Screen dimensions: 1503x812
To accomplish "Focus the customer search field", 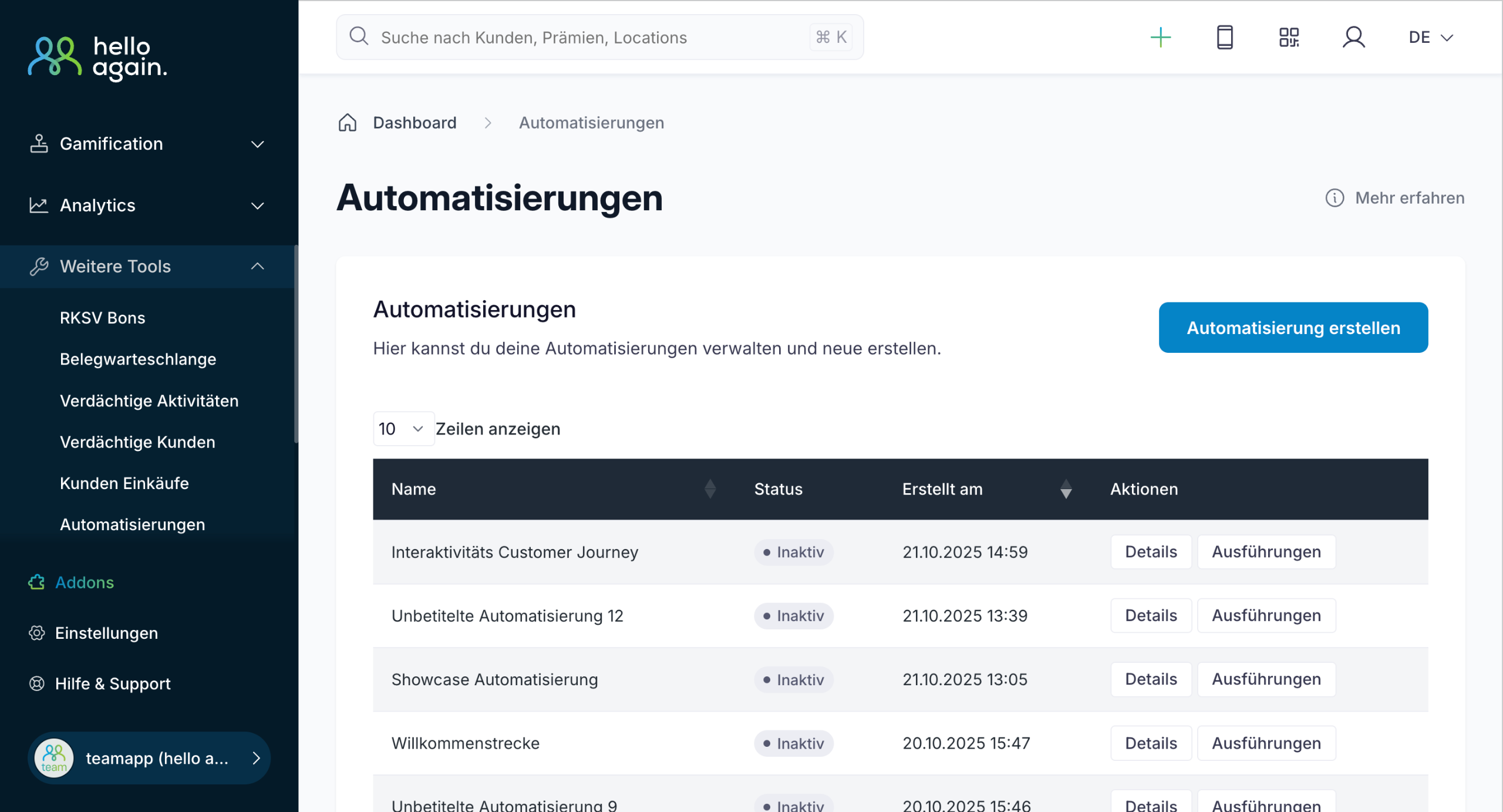I will click(593, 38).
